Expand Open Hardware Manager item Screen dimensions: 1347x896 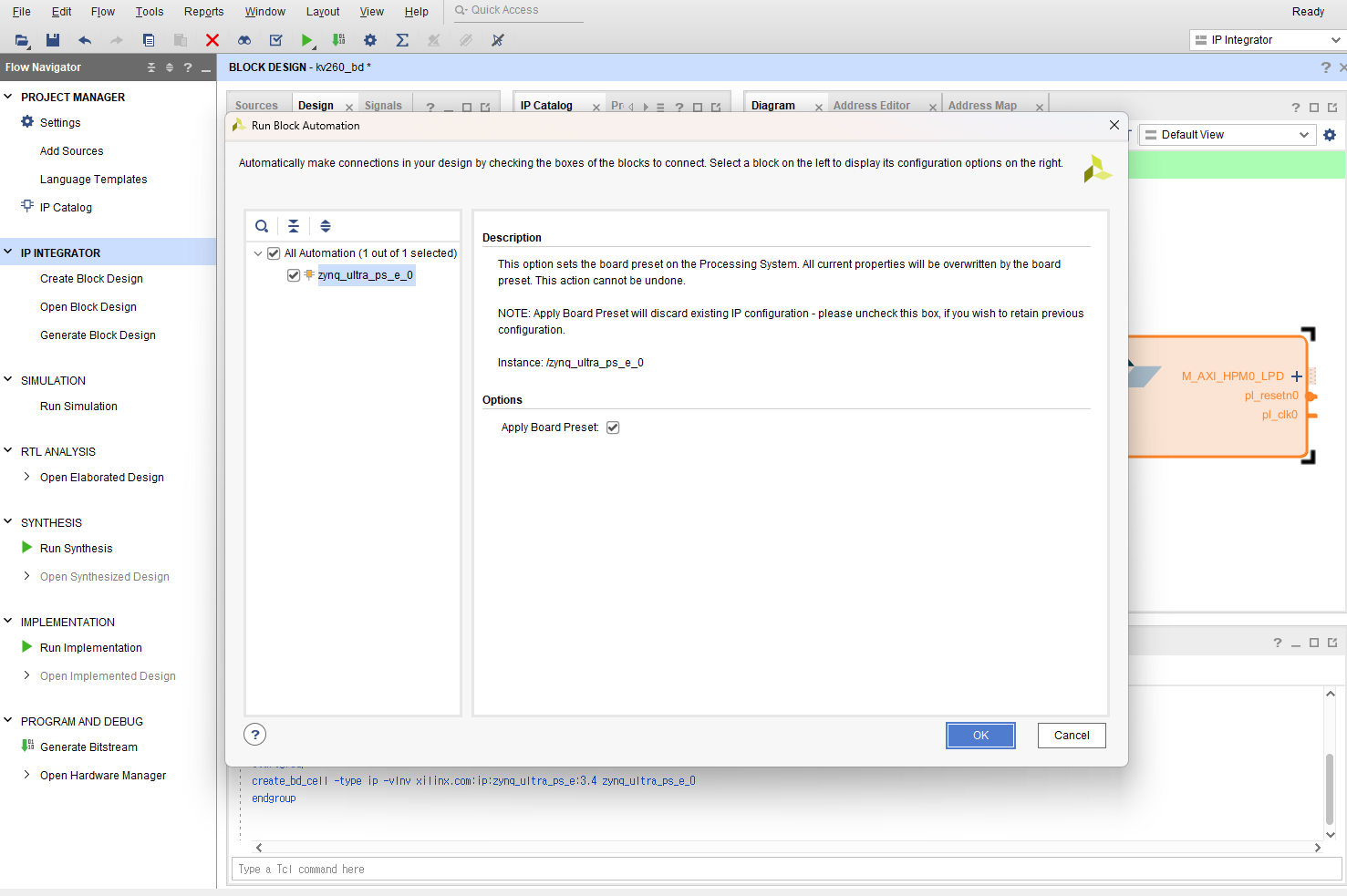point(27,775)
